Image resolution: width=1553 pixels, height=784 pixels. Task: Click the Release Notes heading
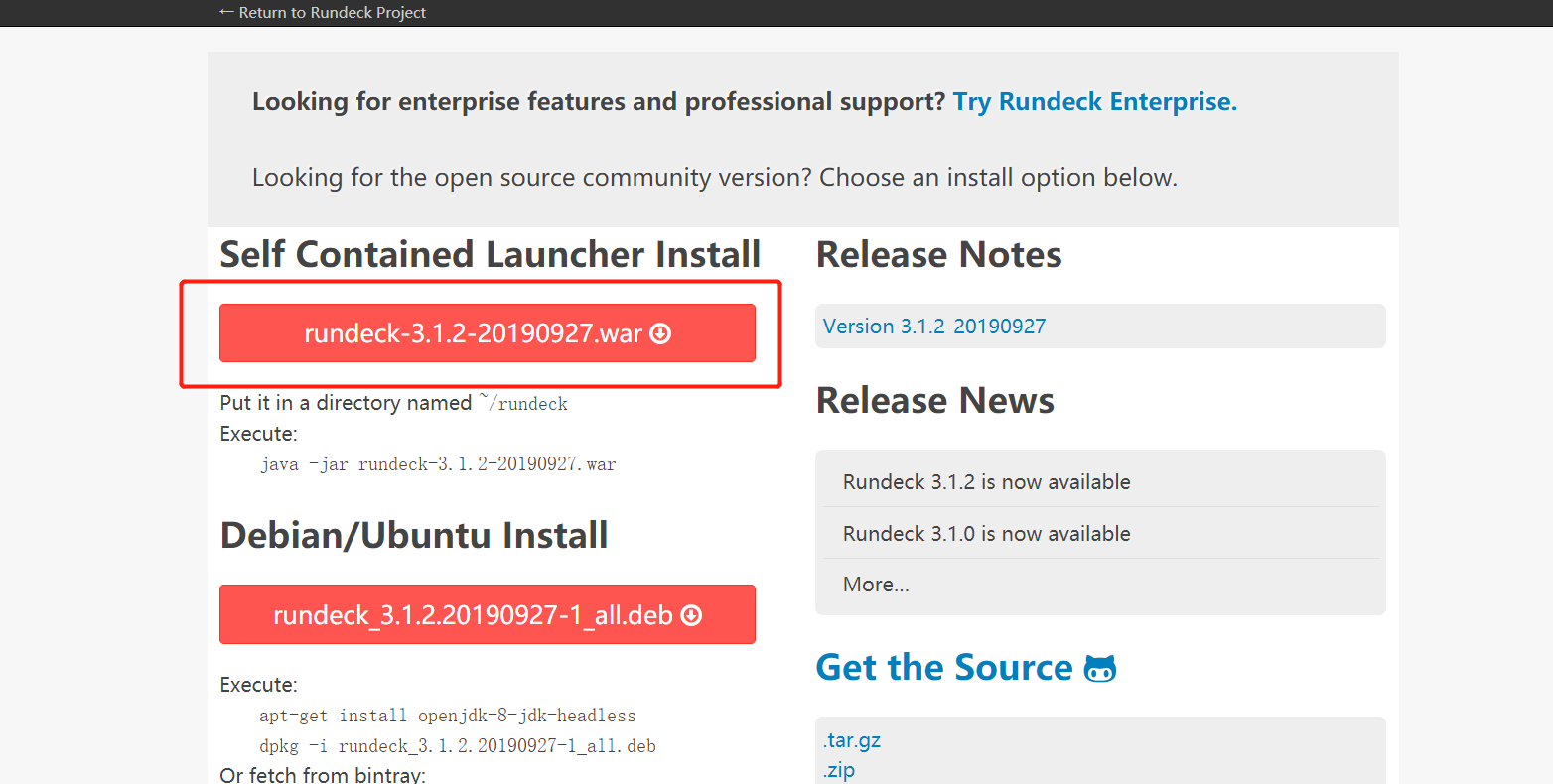click(x=938, y=254)
